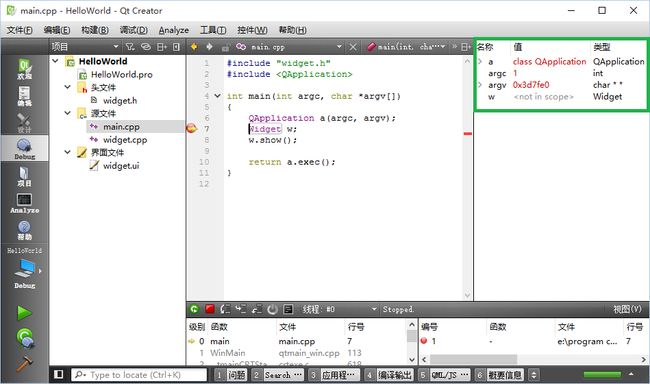The image size is (650, 384).
Task: Click the Build hammer icon
Action: pos(24,364)
